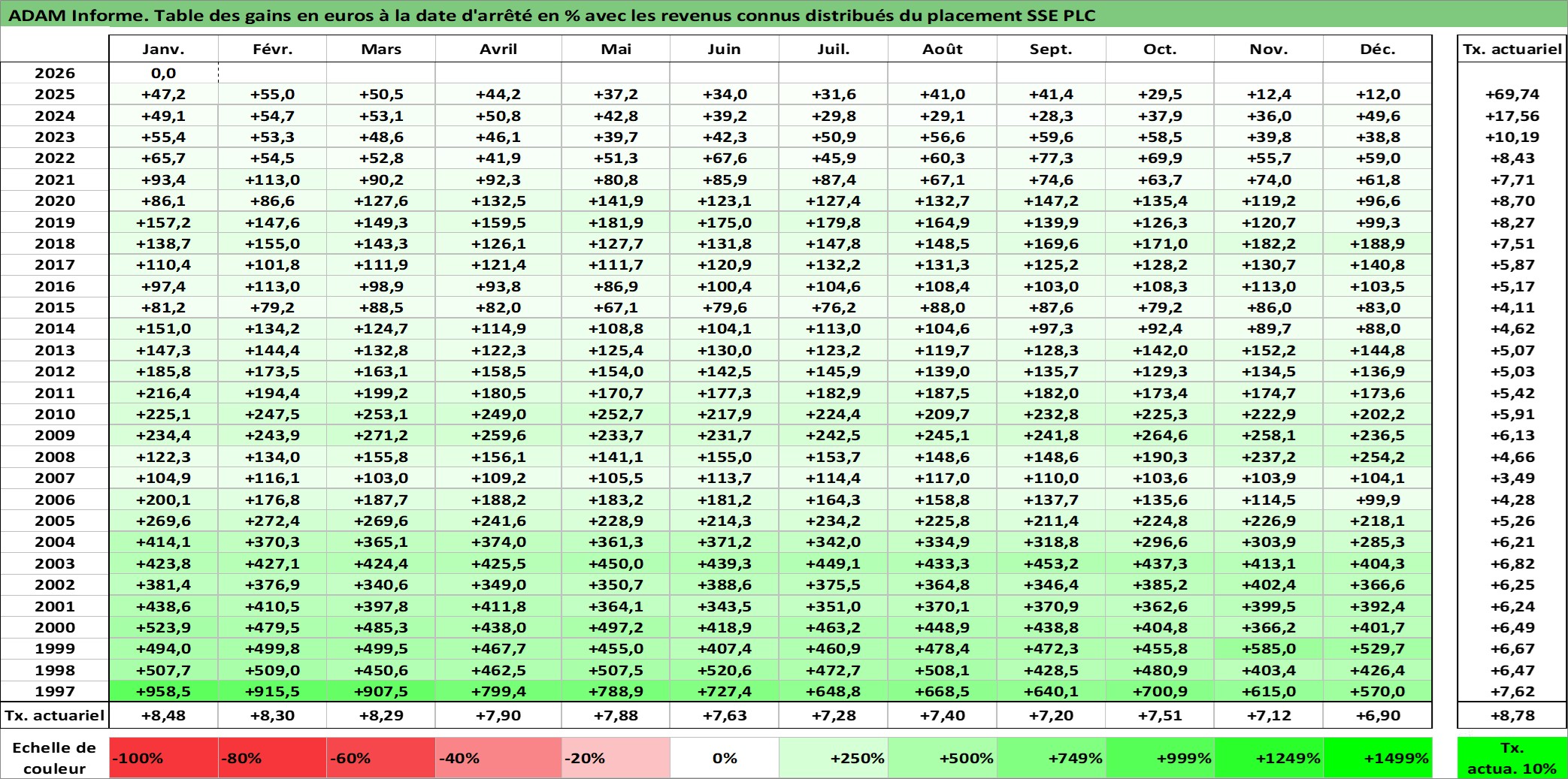
Task: Select the +3,49 actuarial rate value
Action: point(1512,478)
